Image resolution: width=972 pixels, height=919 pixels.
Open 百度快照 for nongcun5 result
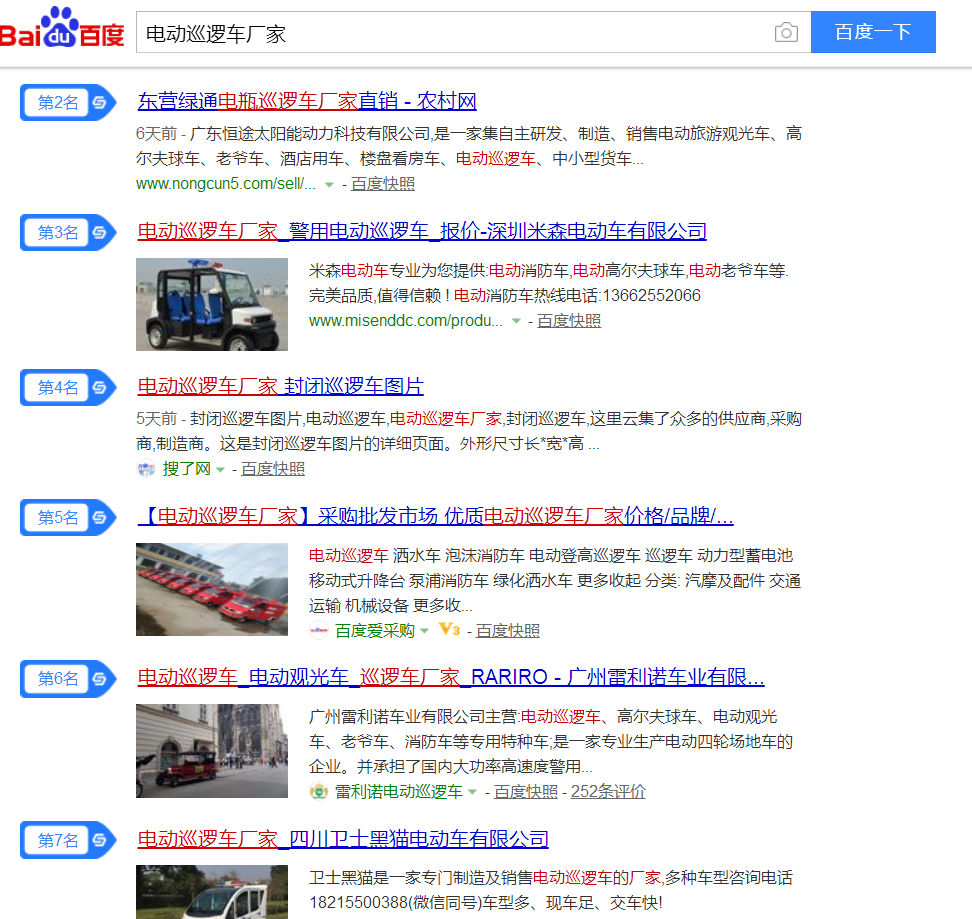coord(383,184)
